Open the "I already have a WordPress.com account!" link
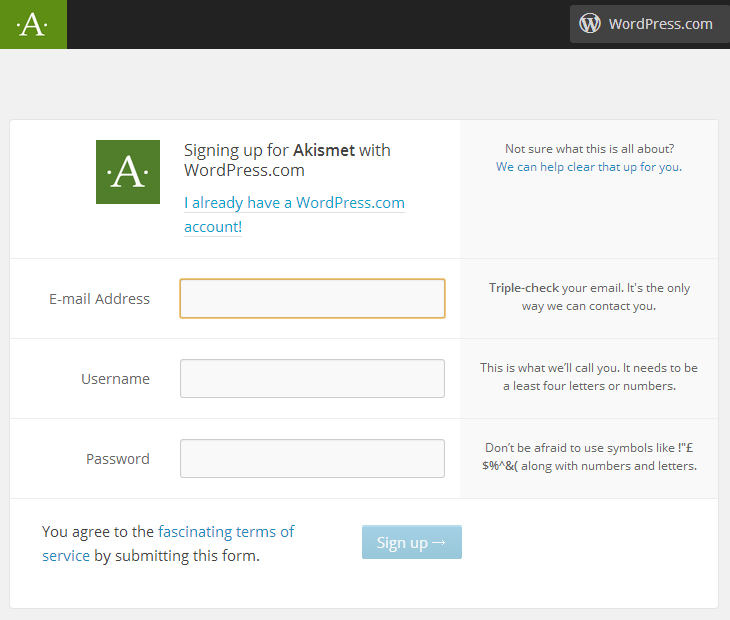This screenshot has width=730, height=620. pos(294,214)
